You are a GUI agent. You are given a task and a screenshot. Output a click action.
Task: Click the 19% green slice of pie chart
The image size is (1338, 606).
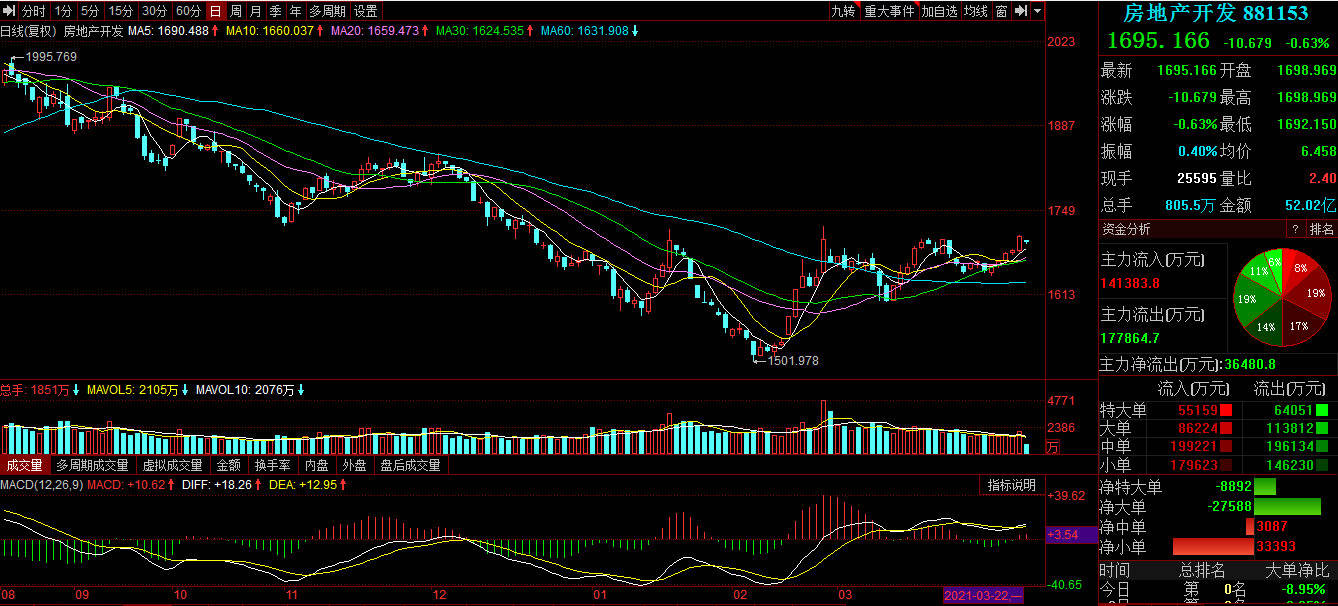point(1246,298)
